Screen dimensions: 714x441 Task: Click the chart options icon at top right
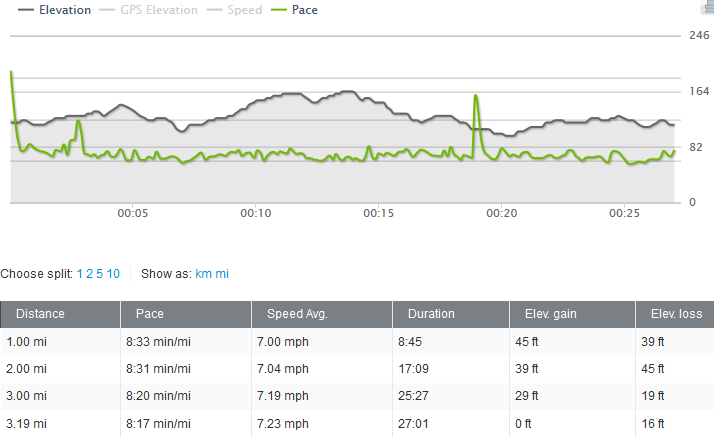click(707, 8)
